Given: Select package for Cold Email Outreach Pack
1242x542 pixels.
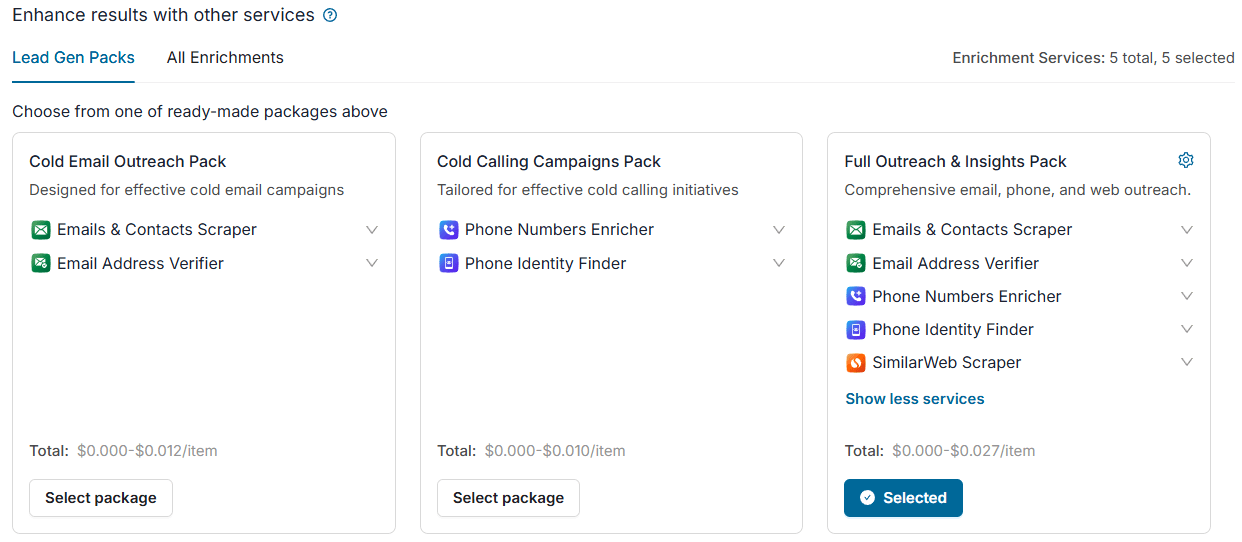Looking at the screenshot, I should [x=101, y=498].
